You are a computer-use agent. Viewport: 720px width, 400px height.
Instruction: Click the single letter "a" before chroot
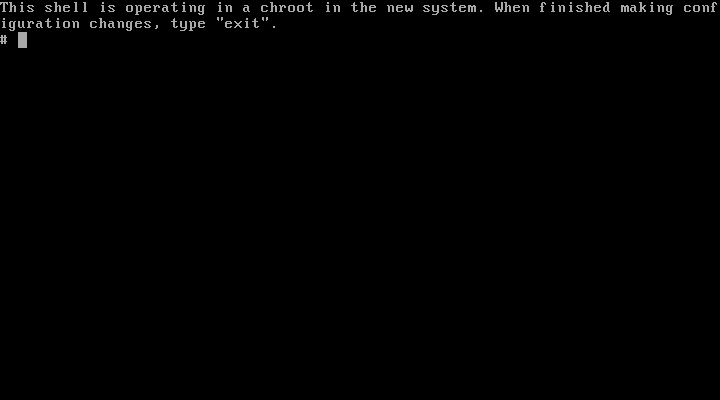[x=247, y=9]
